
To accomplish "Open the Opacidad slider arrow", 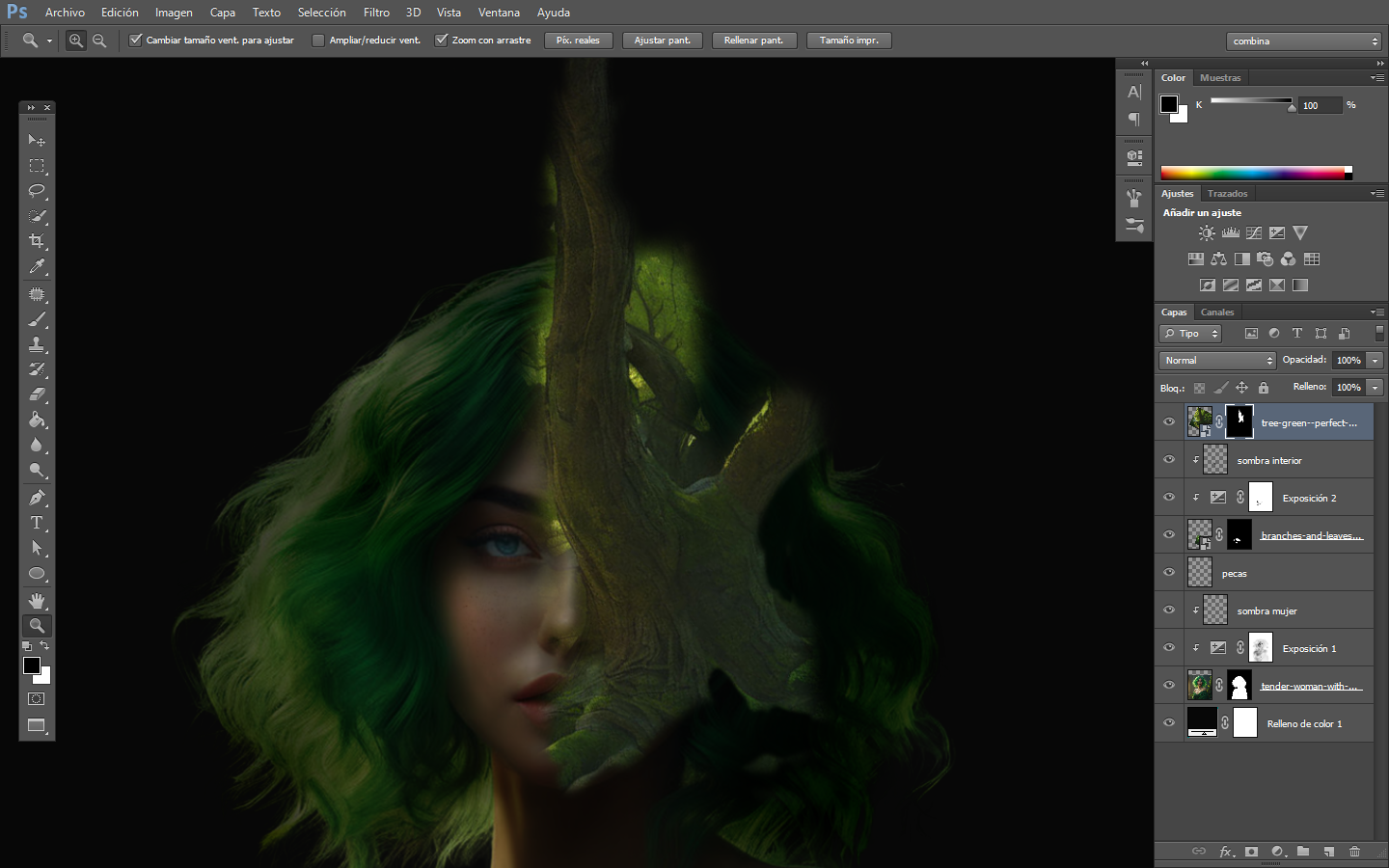I will (1375, 361).
